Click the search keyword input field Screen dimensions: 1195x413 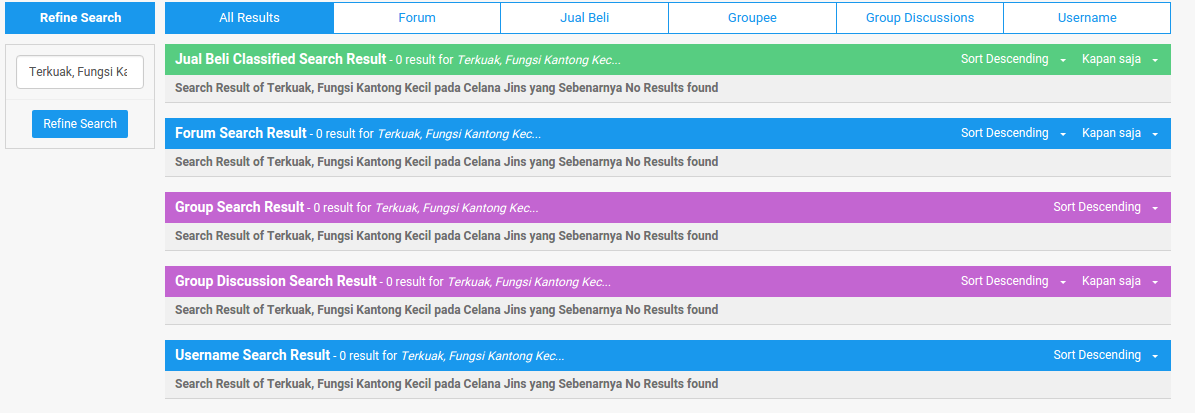80,72
